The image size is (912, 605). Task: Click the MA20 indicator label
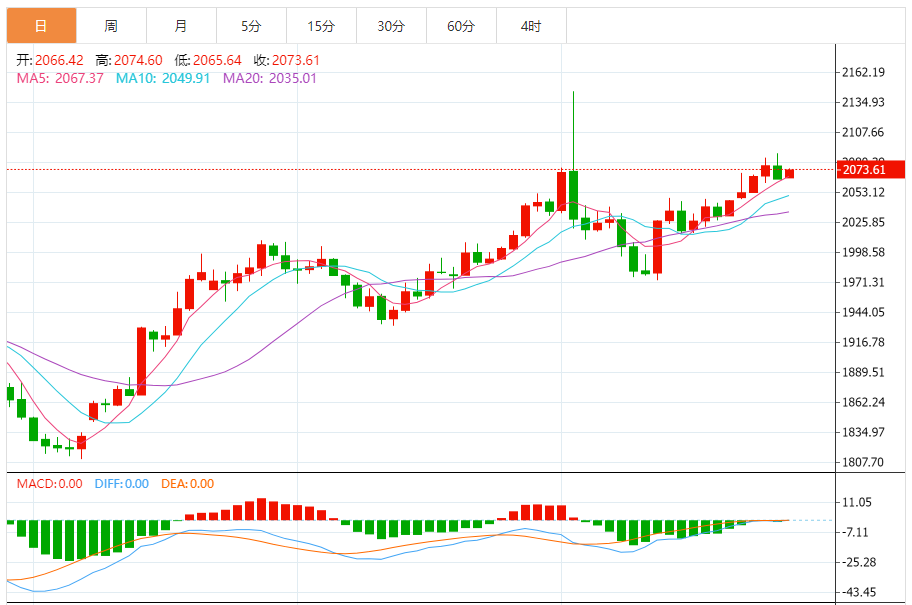[270, 79]
